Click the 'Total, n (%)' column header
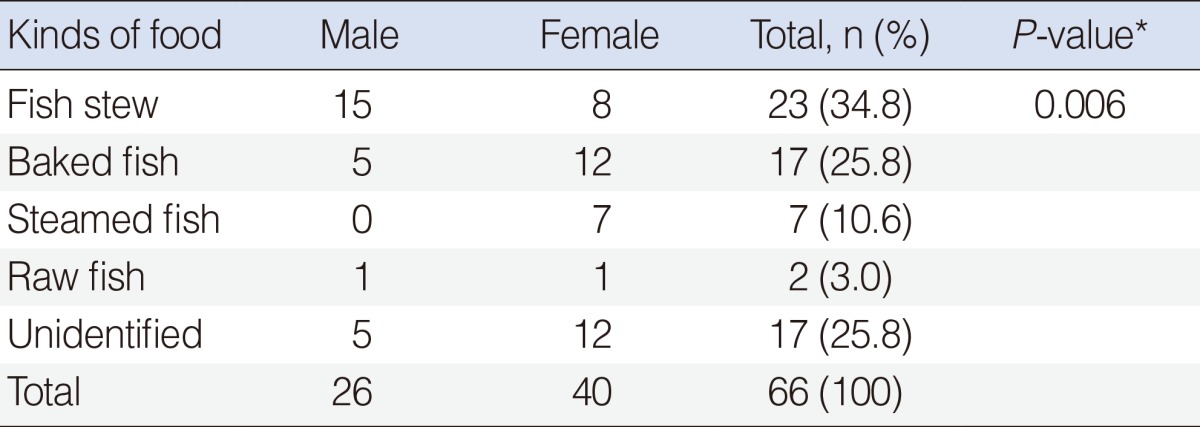This screenshot has height=427, width=1200. click(840, 38)
